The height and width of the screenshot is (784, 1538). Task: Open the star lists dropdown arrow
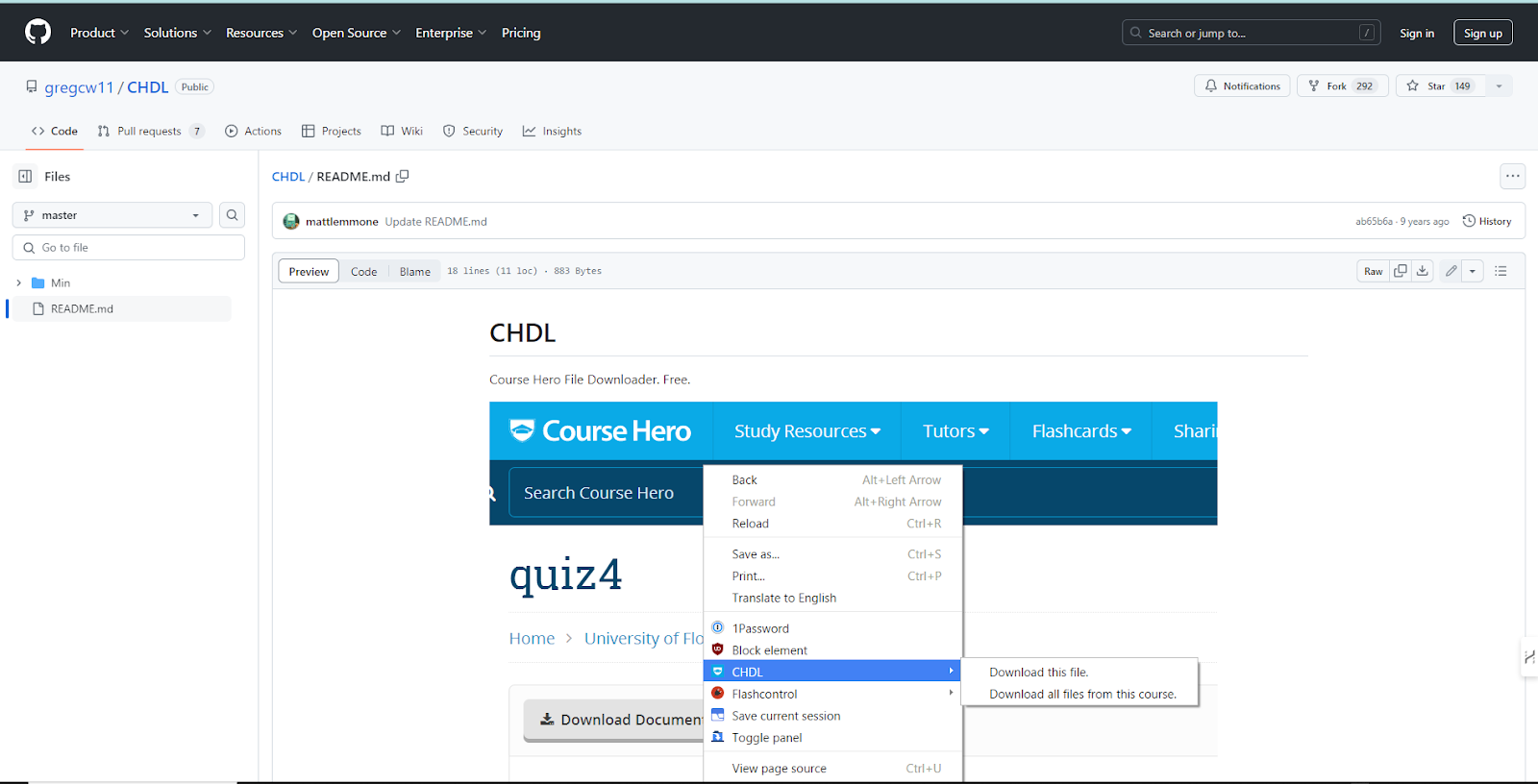click(x=1500, y=86)
